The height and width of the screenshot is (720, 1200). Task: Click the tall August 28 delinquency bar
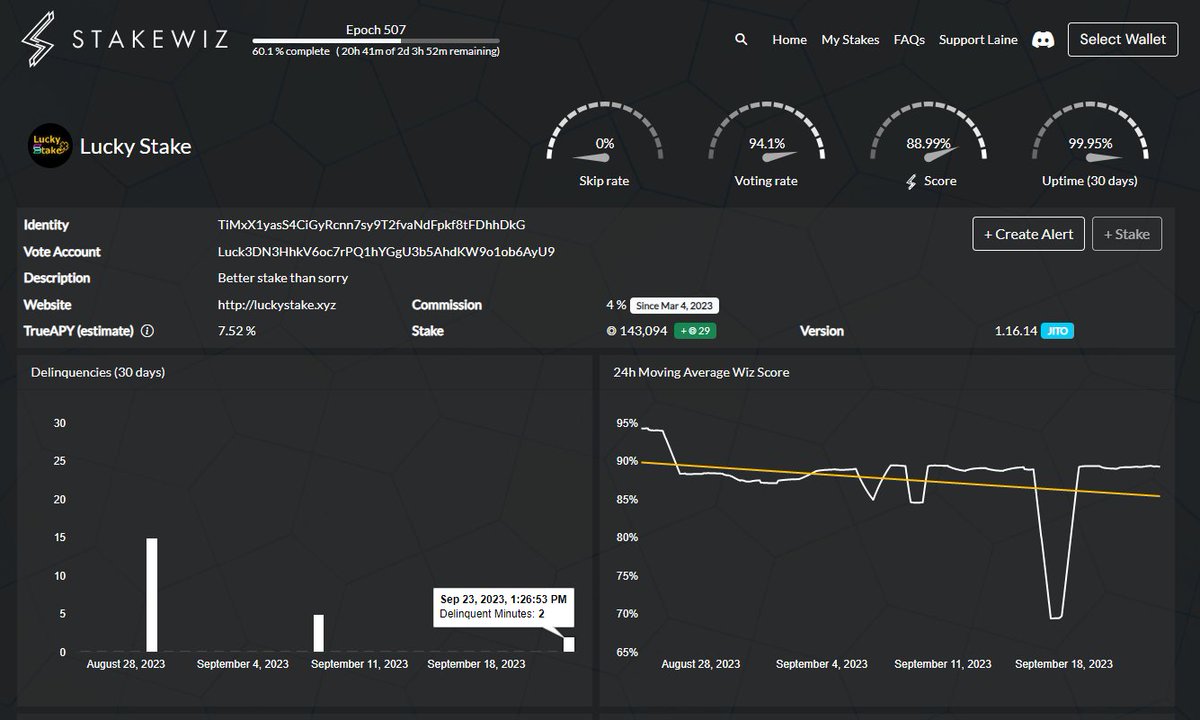(152, 595)
